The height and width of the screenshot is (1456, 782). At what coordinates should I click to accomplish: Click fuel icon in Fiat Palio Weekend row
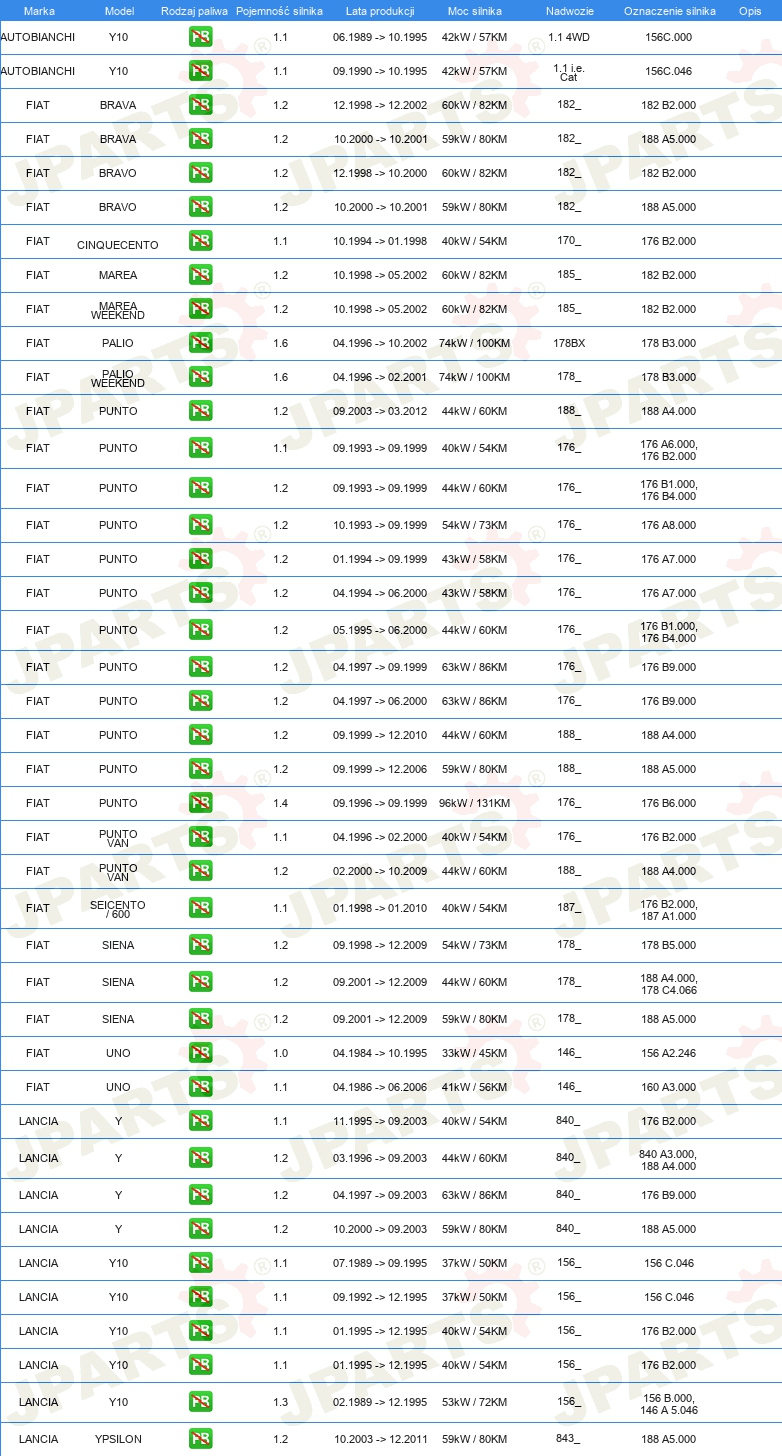(x=200, y=377)
